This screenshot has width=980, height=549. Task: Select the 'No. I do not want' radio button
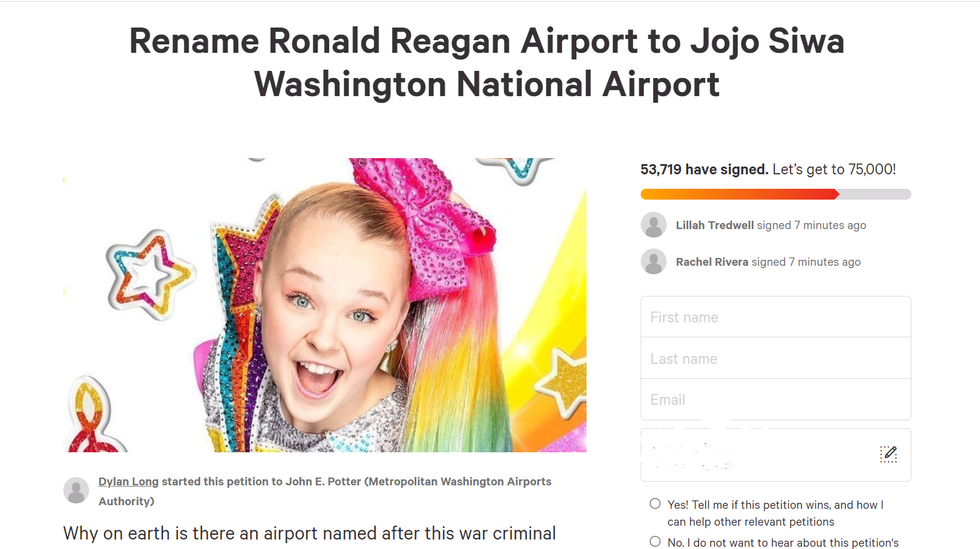(x=655, y=542)
